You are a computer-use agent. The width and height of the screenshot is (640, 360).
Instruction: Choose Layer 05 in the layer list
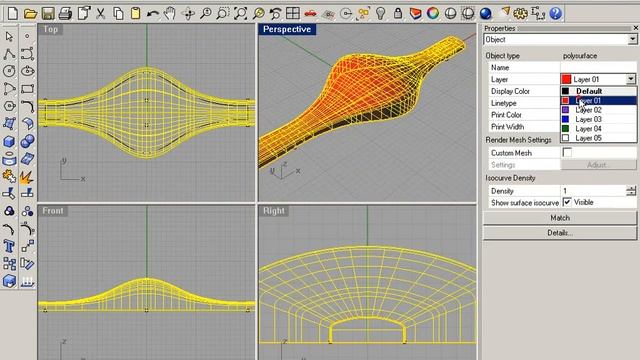pos(598,138)
